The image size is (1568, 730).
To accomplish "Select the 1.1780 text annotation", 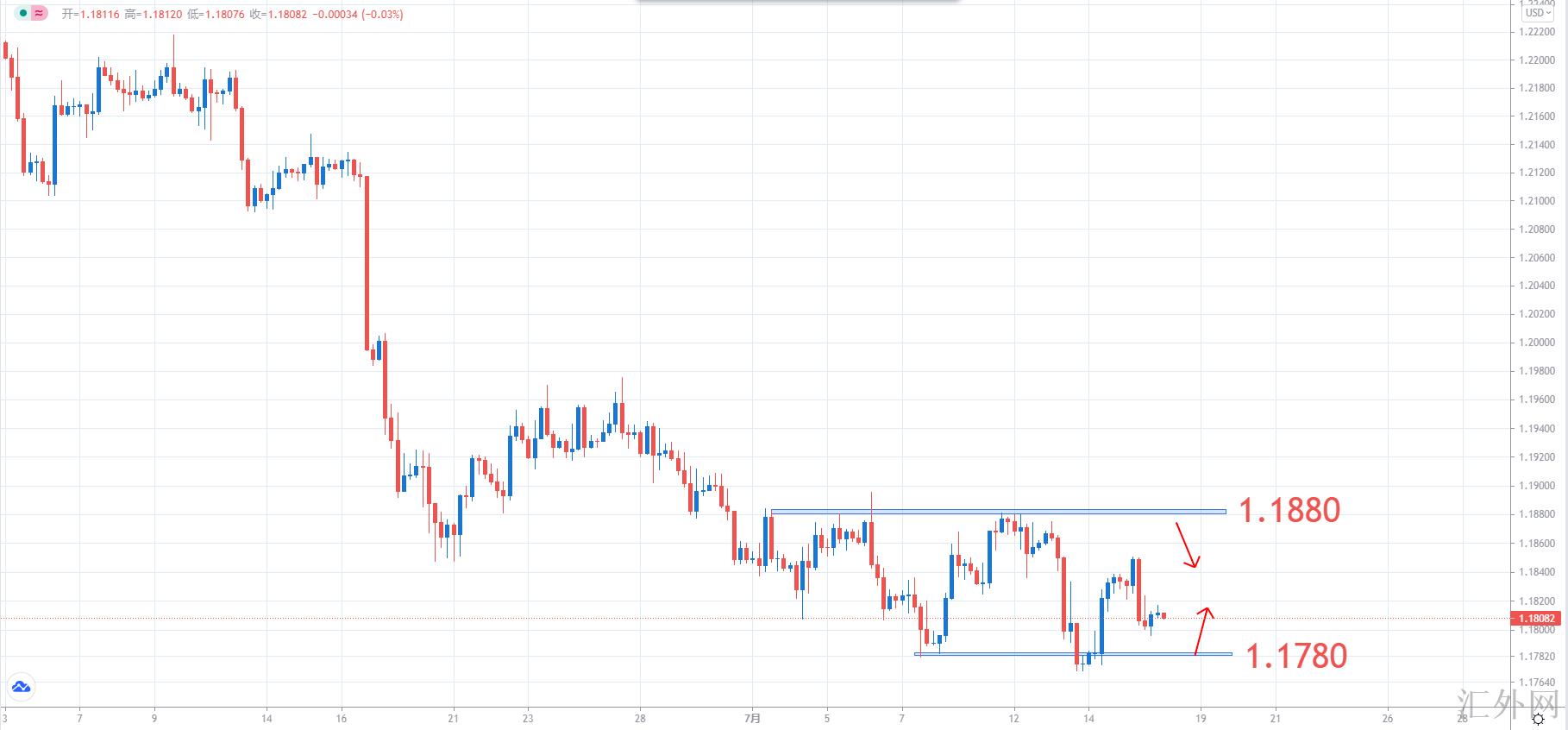I will (x=1296, y=656).
